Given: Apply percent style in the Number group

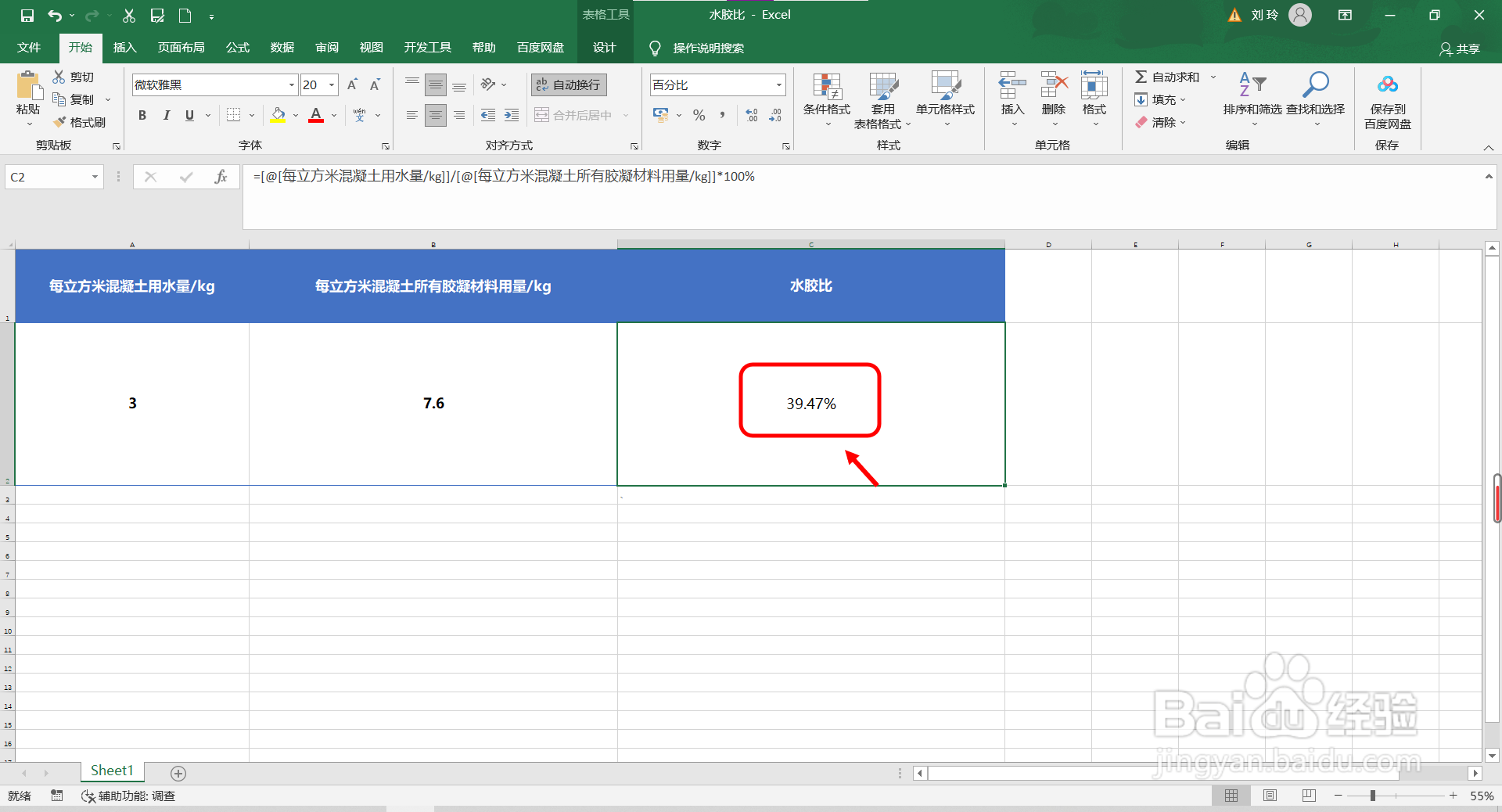Looking at the screenshot, I should tap(699, 115).
